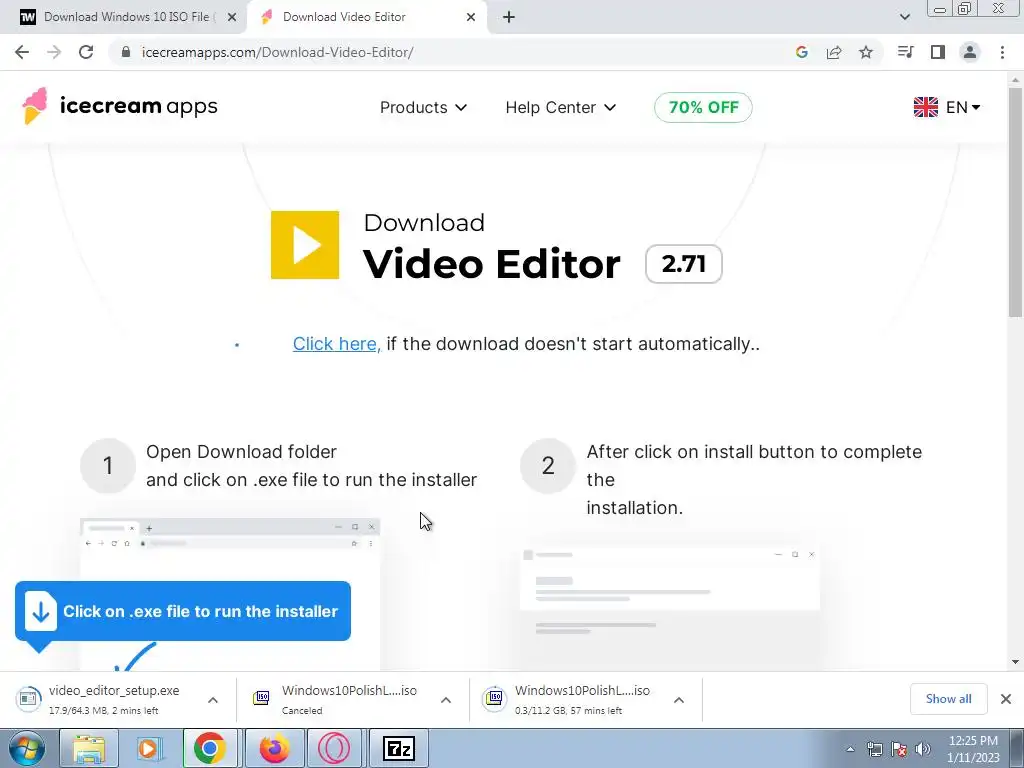Image resolution: width=1024 pixels, height=768 pixels.
Task: Close the downloads bar
Action: 1006,699
